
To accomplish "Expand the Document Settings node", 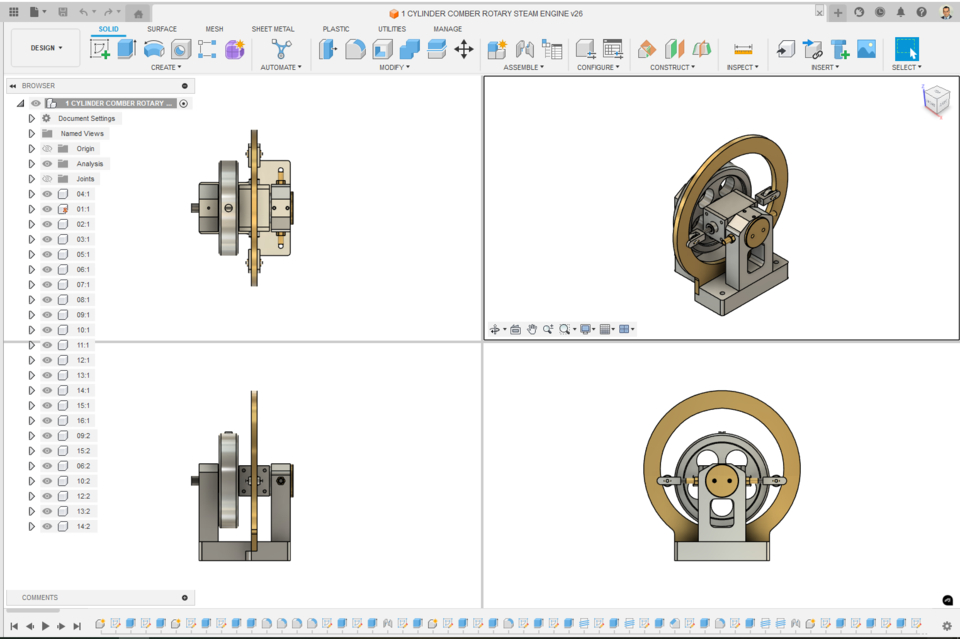I will click(x=31, y=118).
